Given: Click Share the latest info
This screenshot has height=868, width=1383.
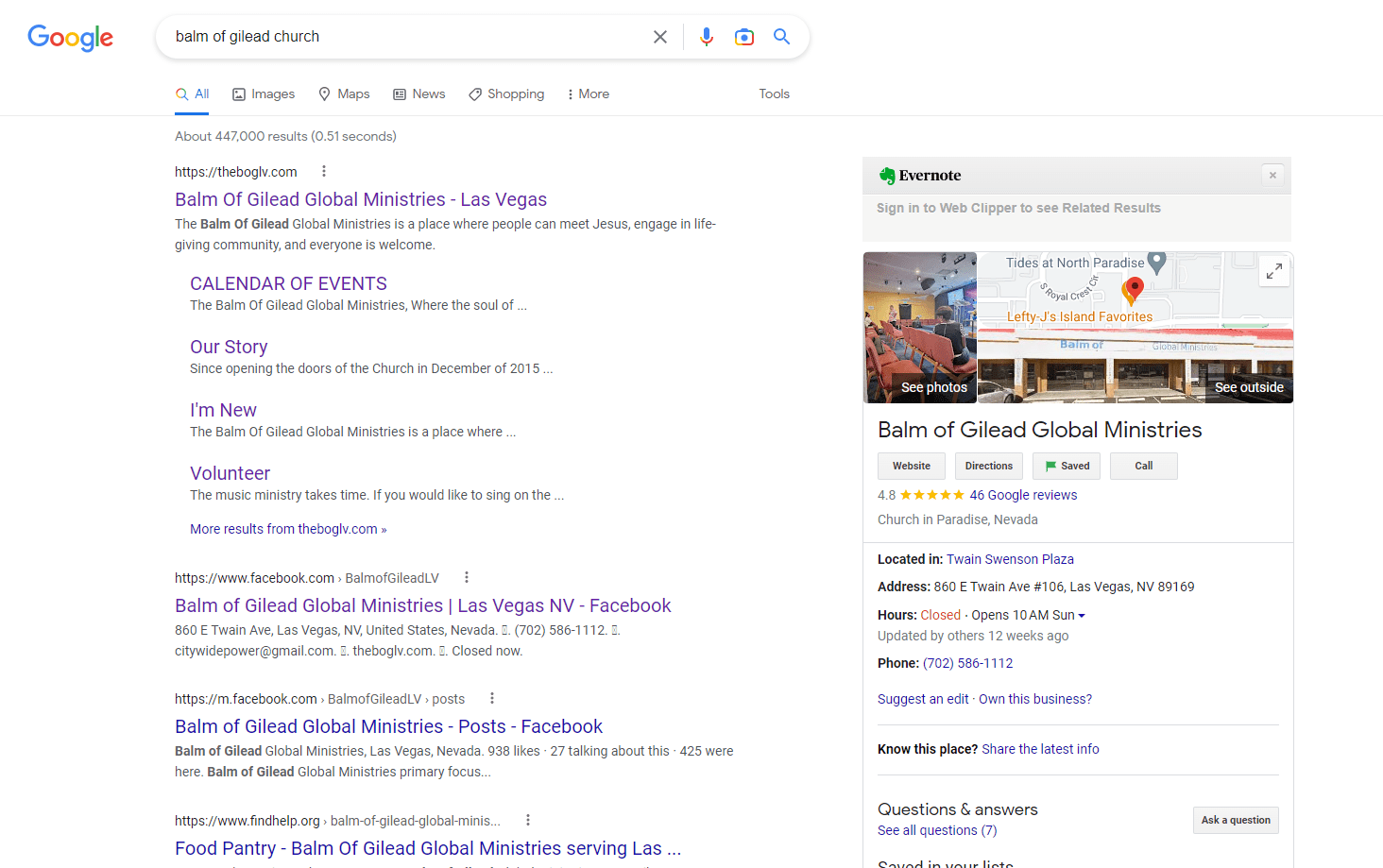Looking at the screenshot, I should (1040, 749).
